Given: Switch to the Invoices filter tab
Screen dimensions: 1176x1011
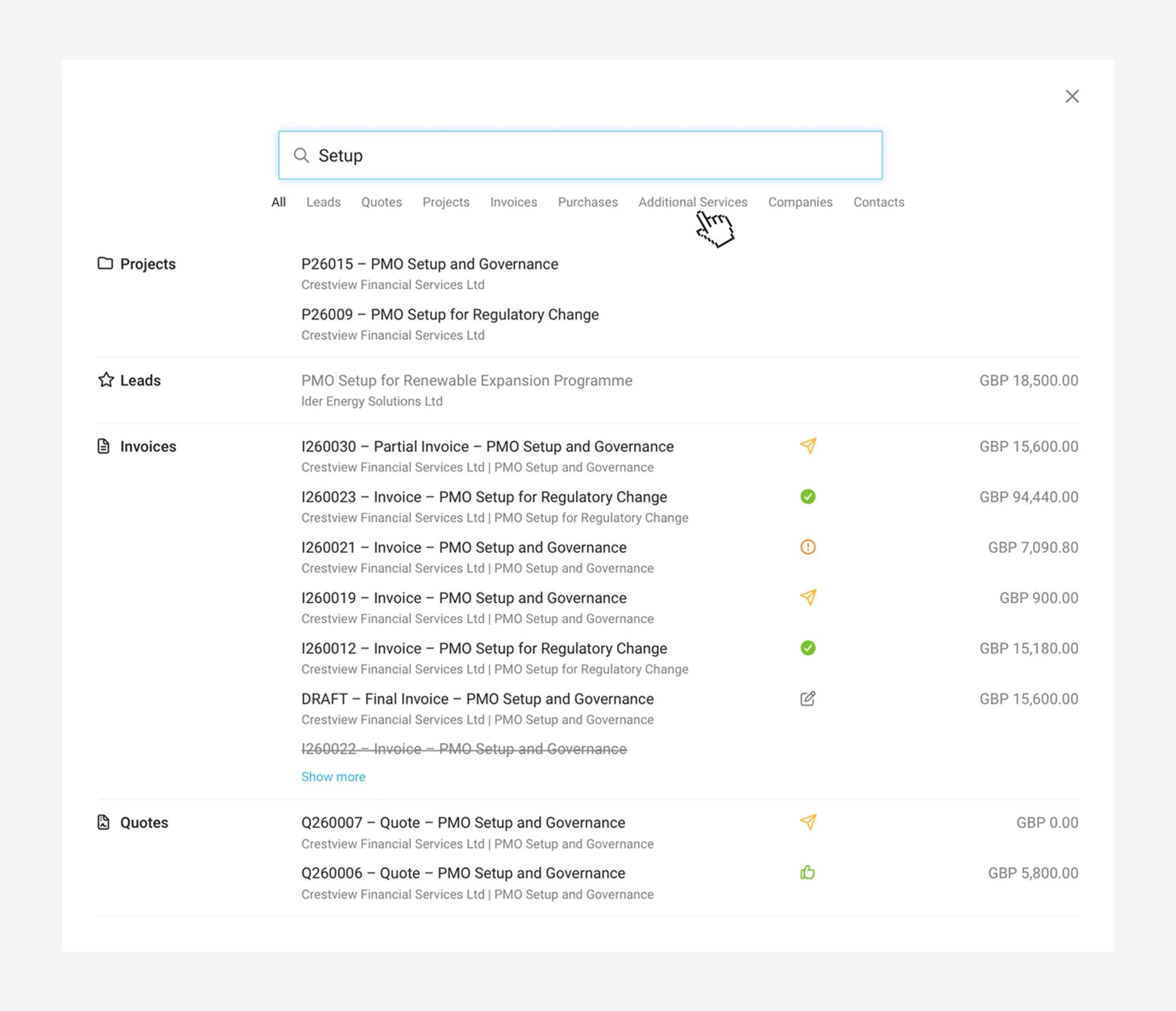Looking at the screenshot, I should pyautogui.click(x=513, y=202).
